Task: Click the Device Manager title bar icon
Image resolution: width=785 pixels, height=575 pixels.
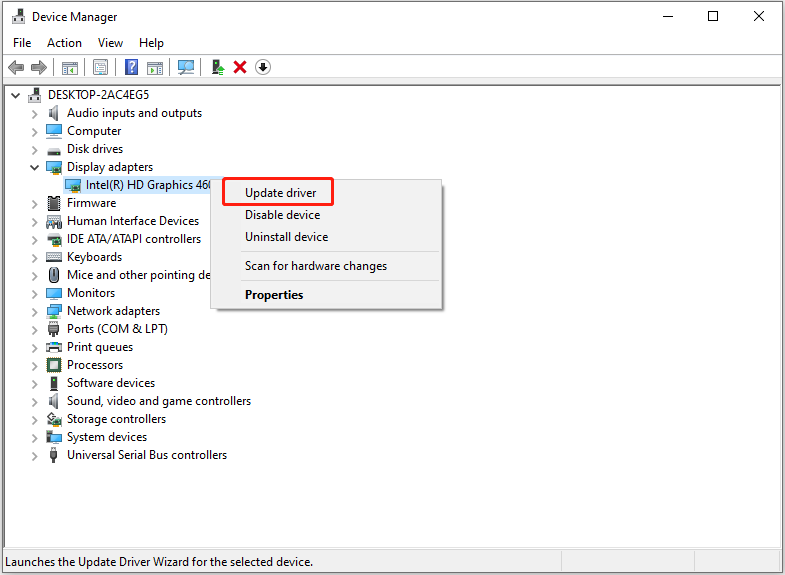Action: coord(19,17)
